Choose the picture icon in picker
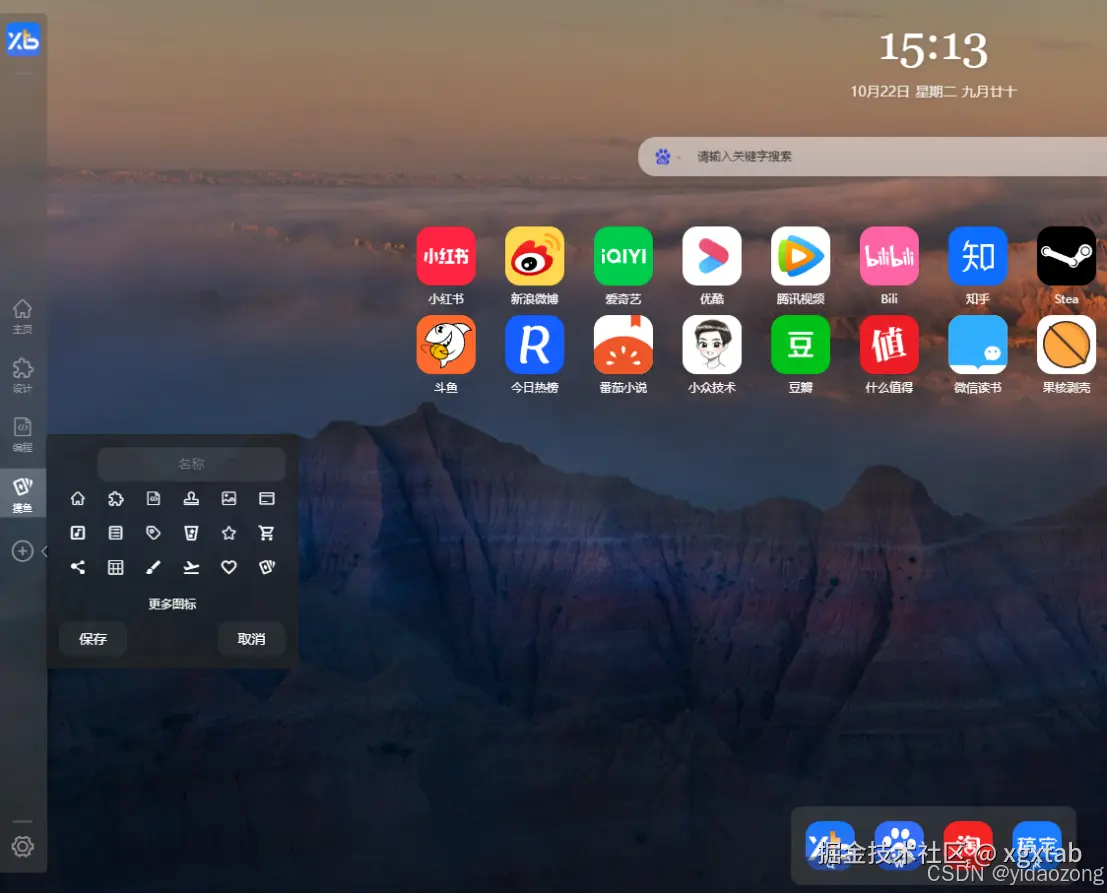This screenshot has height=894, width=1108. [x=229, y=499]
